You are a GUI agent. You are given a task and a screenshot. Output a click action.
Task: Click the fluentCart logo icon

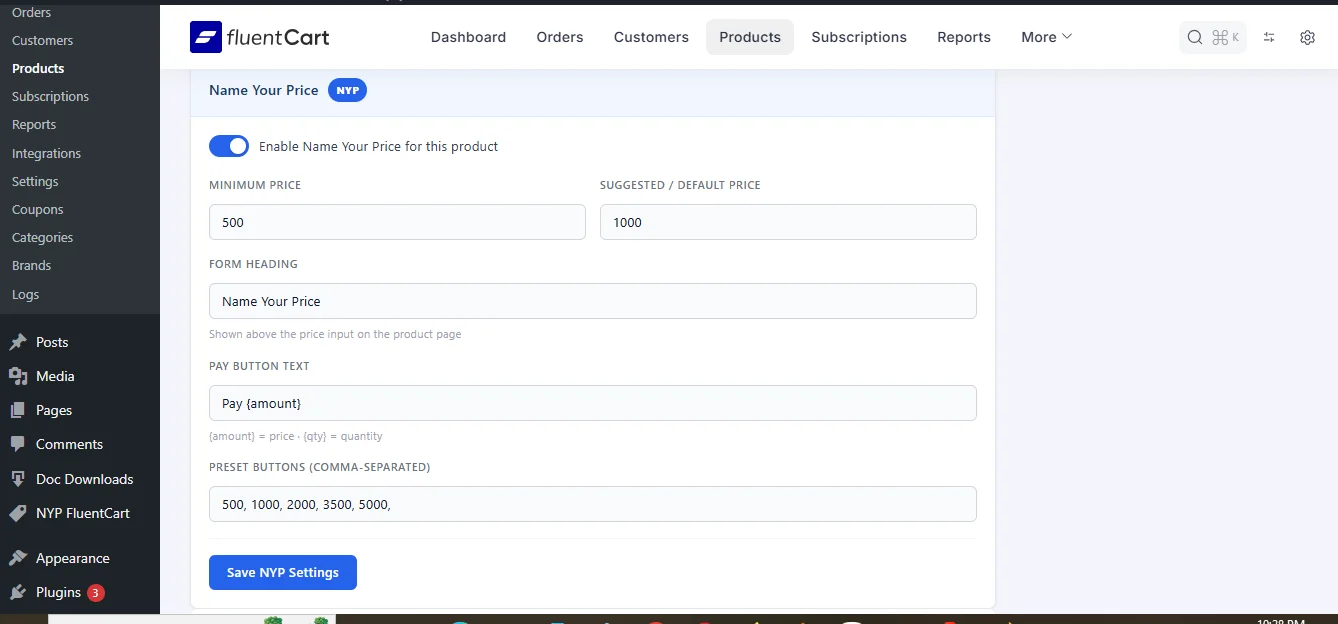206,37
